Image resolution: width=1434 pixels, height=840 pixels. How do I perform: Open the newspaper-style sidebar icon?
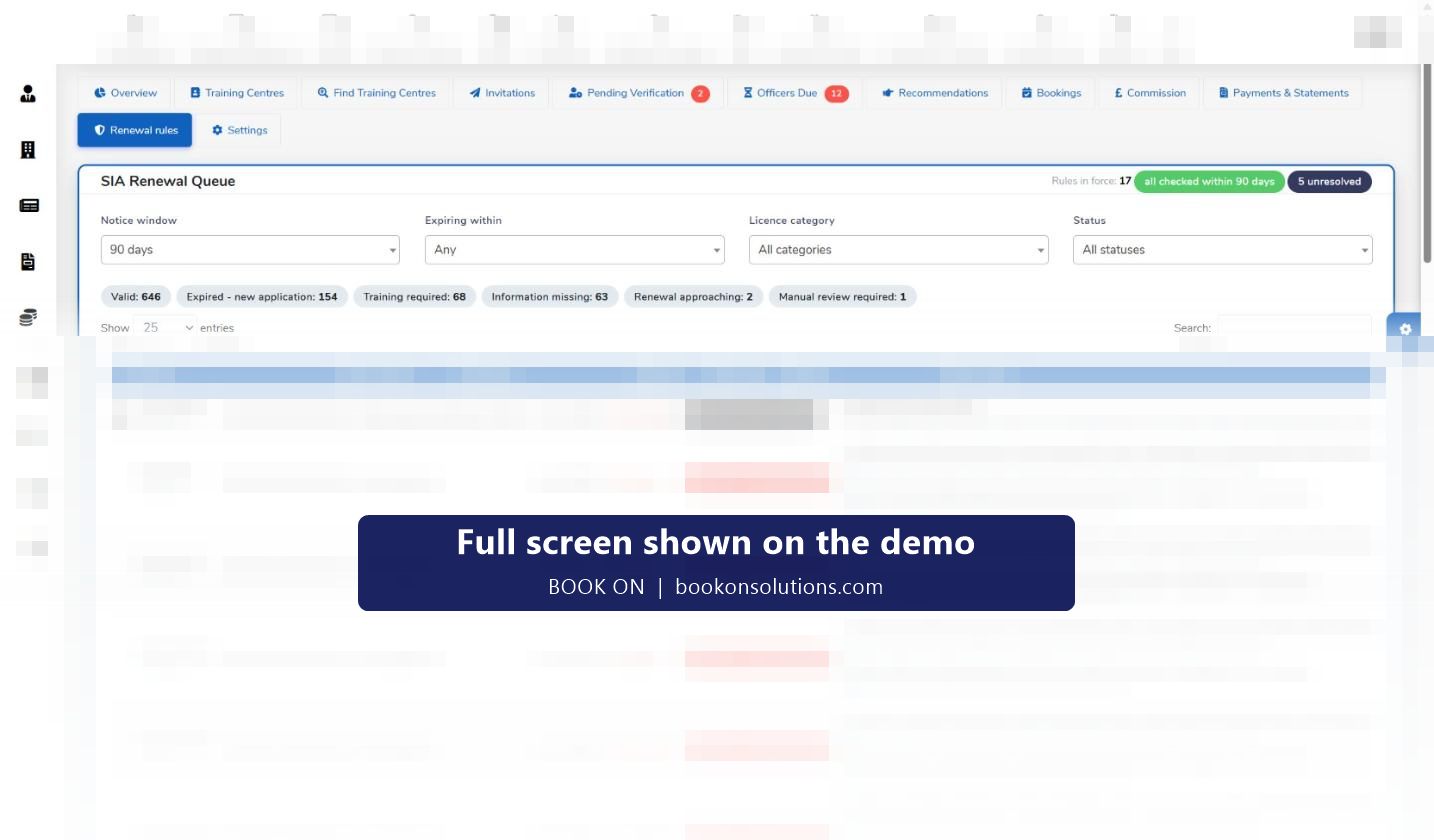pos(29,205)
